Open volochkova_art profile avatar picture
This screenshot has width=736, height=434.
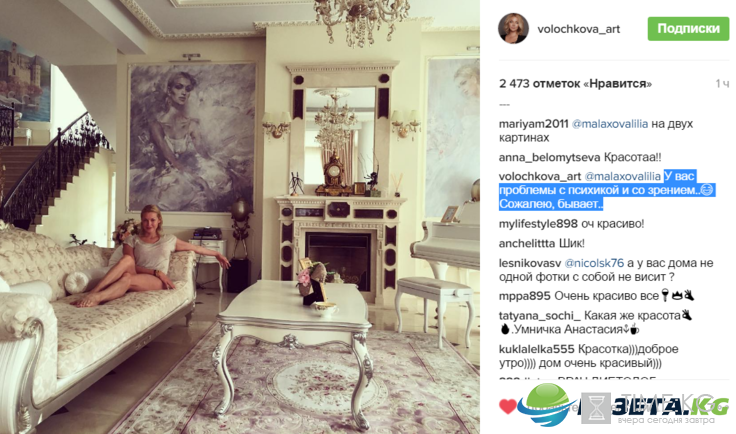click(x=513, y=29)
